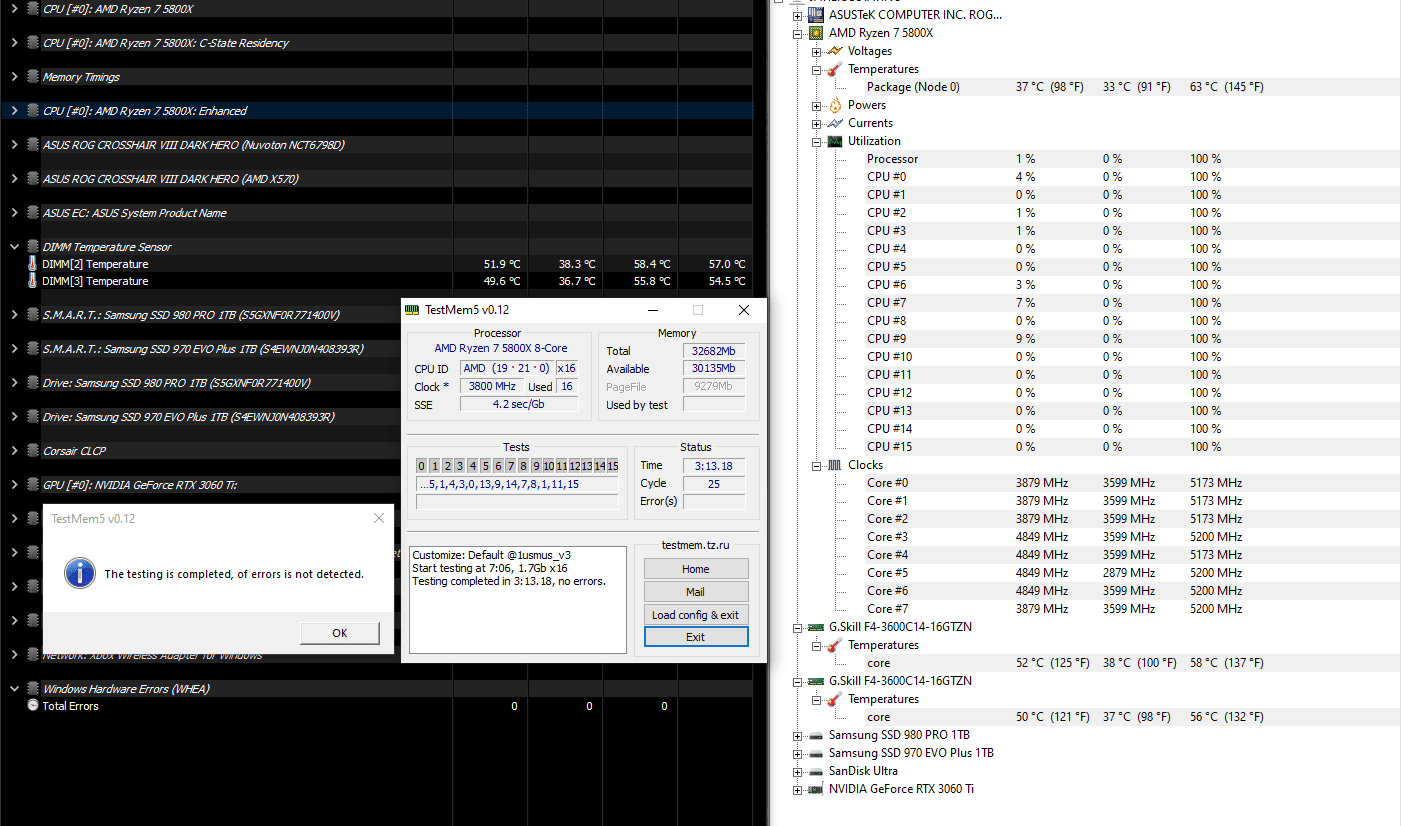Click the chip icon of DIMM Temperature Sensor

tap(33, 247)
